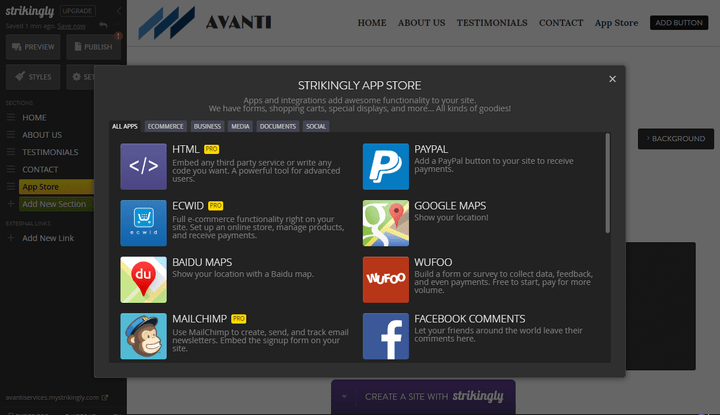Click drag handle beside TESTIMONIALS section

pyautogui.click(x=11, y=152)
